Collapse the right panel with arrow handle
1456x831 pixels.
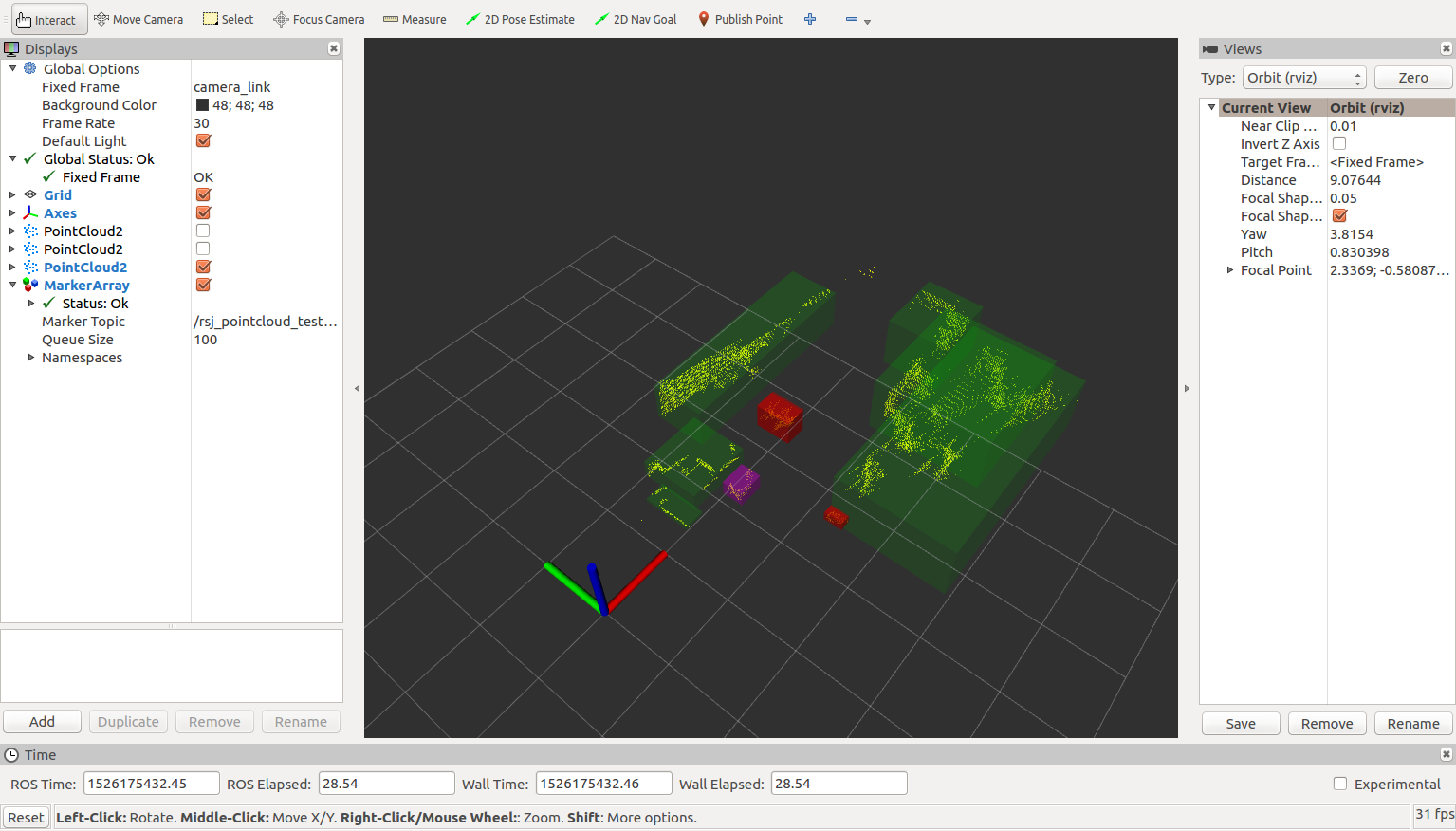point(1187,388)
